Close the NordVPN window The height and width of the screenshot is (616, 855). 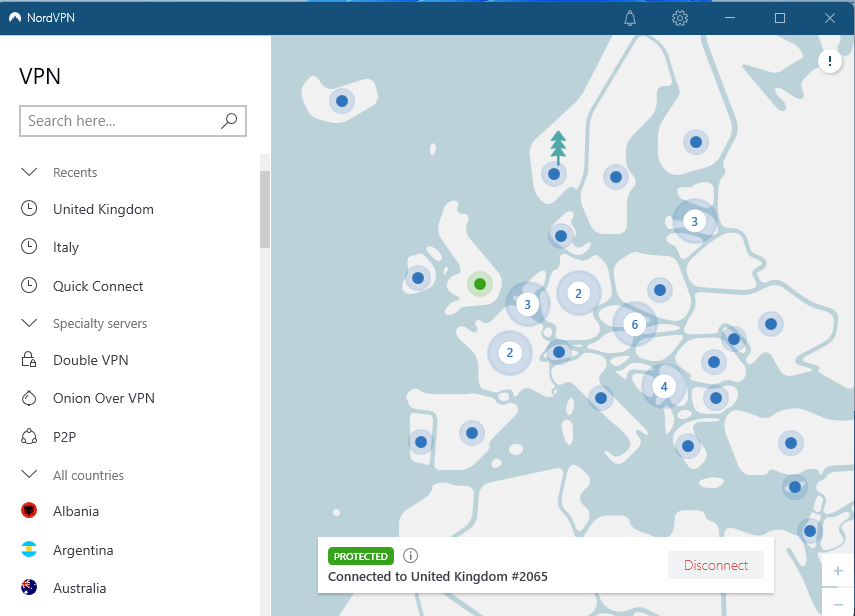point(829,18)
